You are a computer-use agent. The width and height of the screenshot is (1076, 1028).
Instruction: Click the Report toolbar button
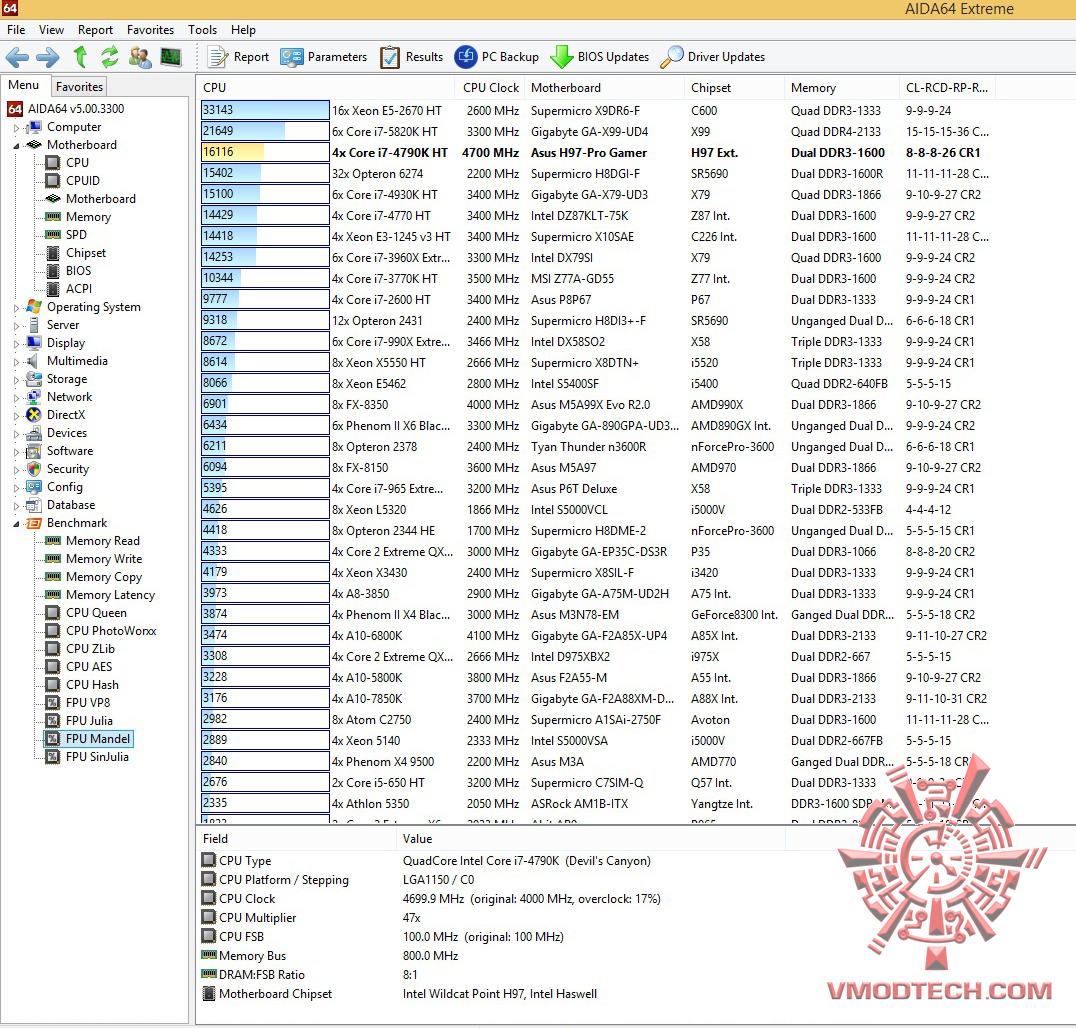238,57
